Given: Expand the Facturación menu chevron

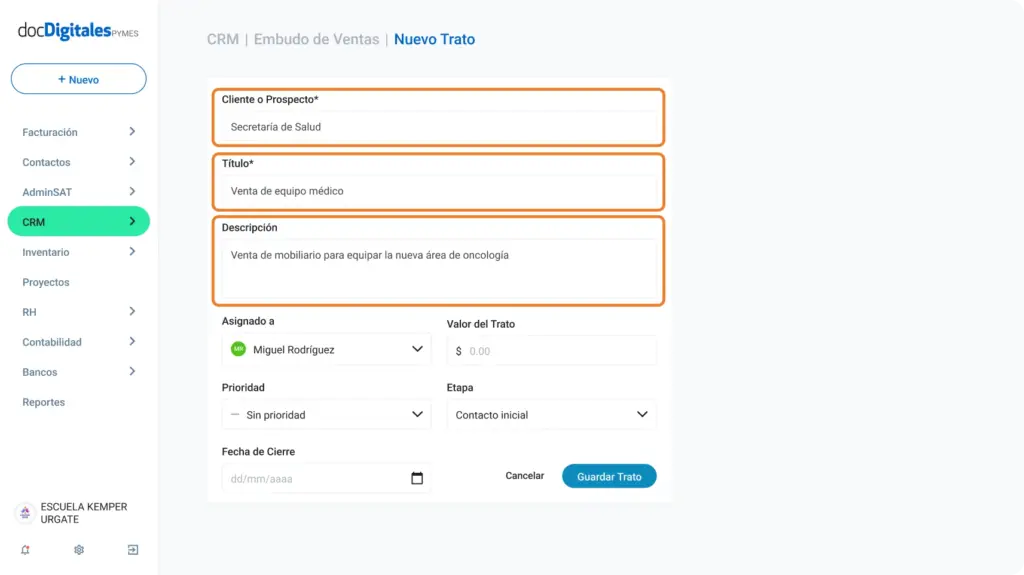Looking at the screenshot, I should point(132,132).
